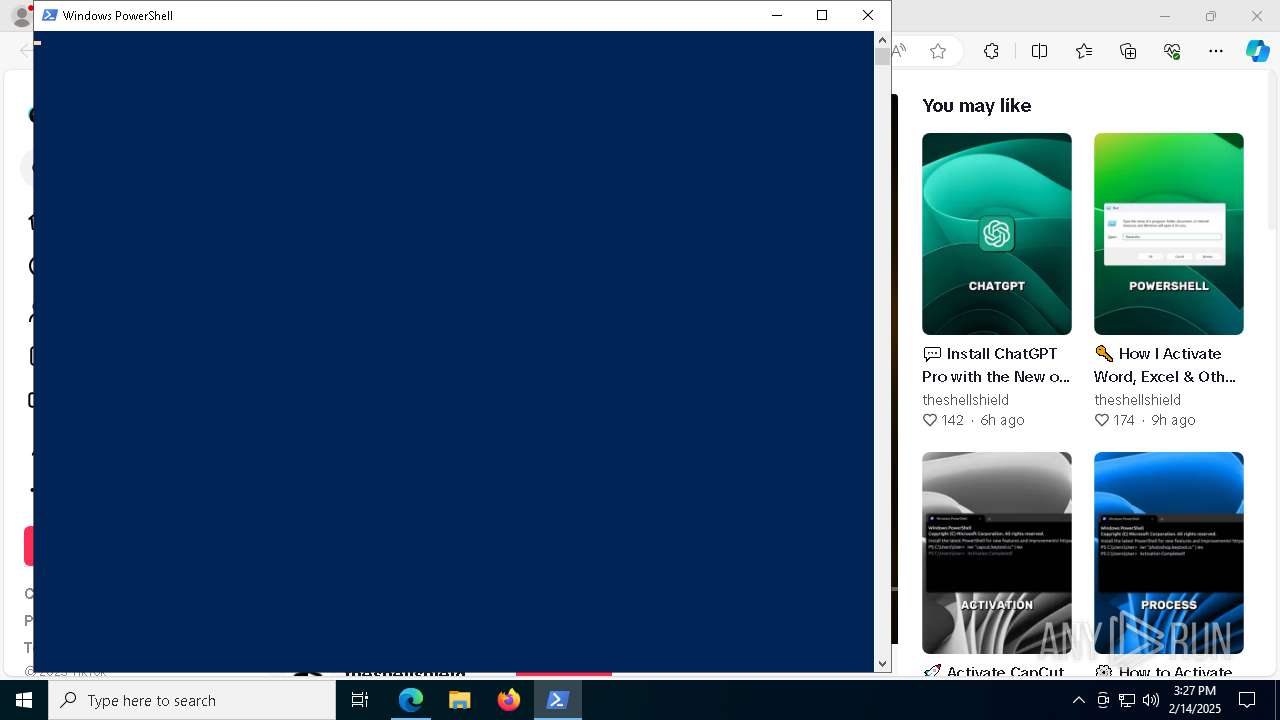Viewport: 1280px width, 720px height.
Task: Click 'Install ChatGPT Pro with the New o...' title
Action: 996,365
